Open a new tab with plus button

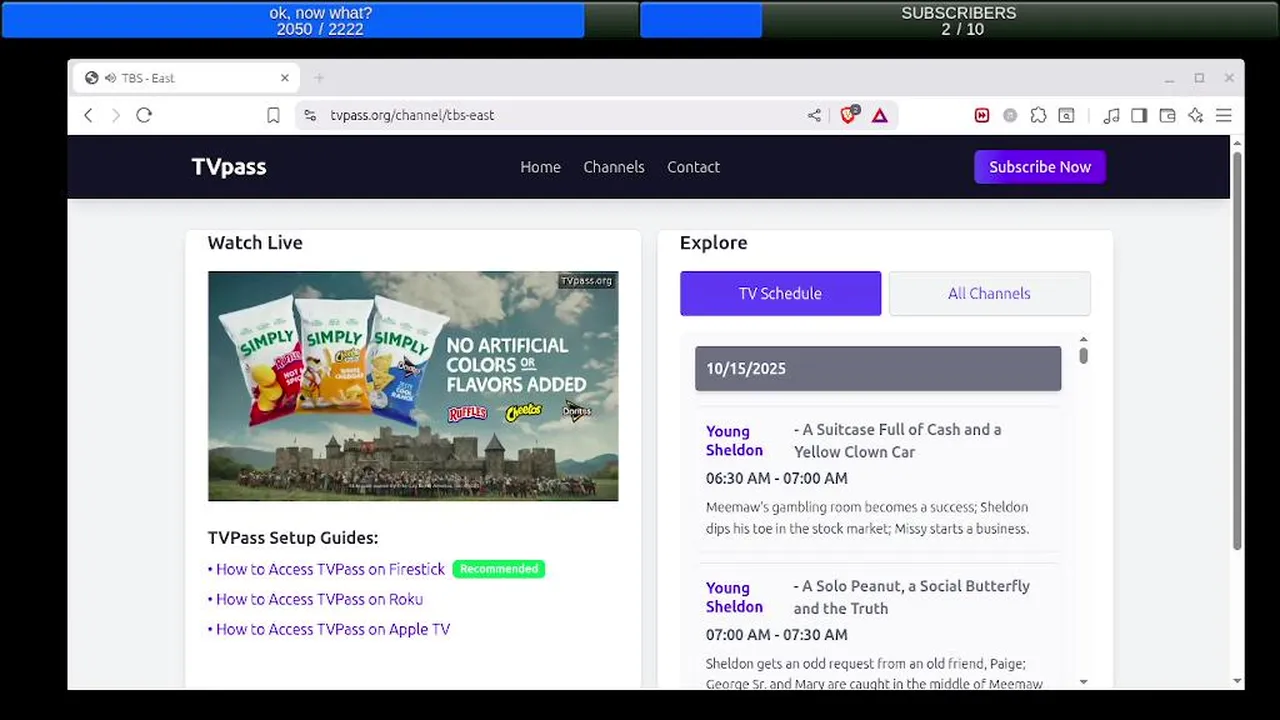tap(319, 78)
